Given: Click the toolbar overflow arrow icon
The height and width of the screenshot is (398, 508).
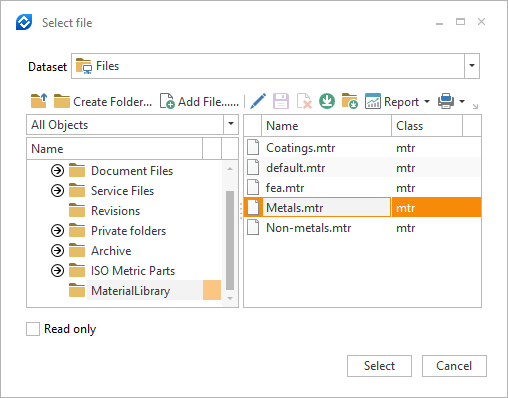Looking at the screenshot, I should 475,106.
